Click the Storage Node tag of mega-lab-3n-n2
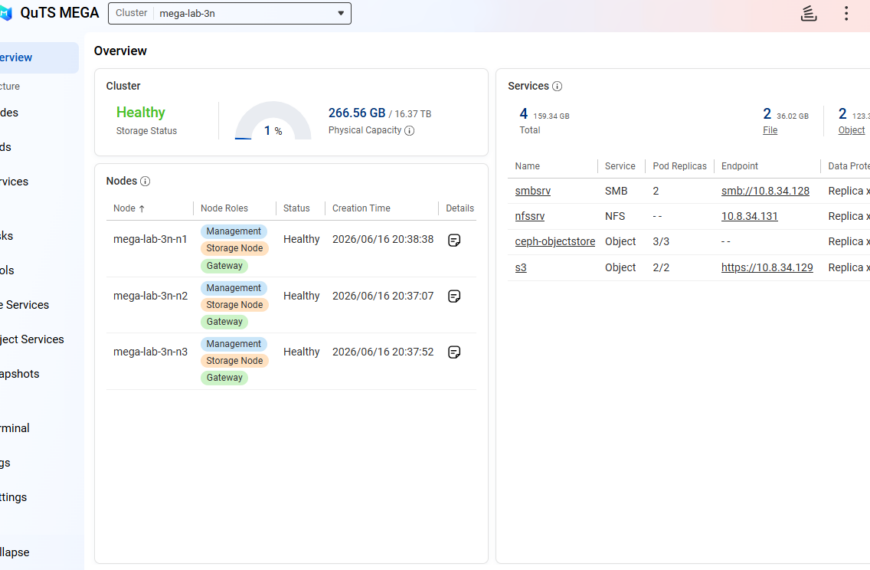 [235, 305]
